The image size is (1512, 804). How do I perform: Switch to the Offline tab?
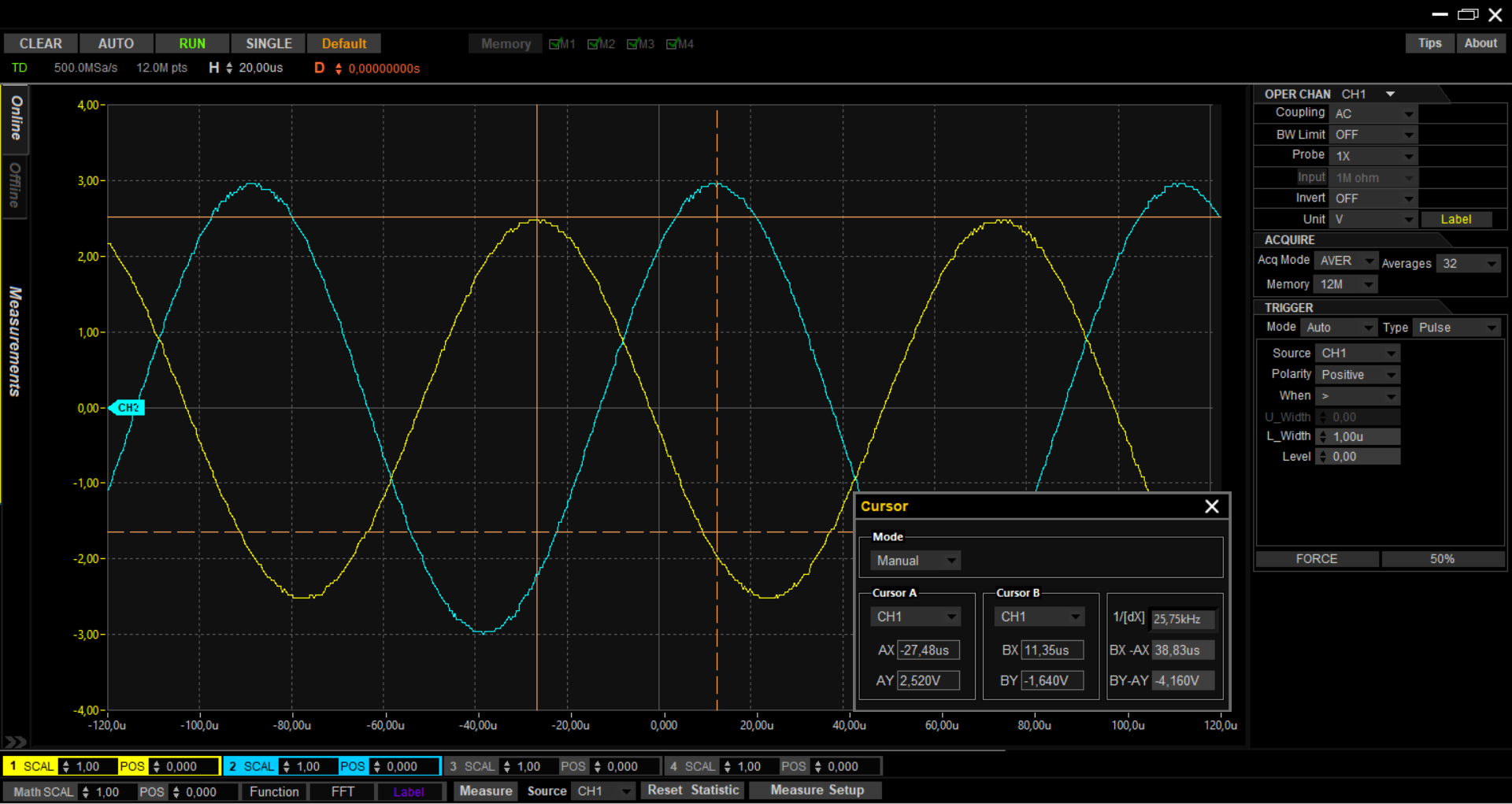[x=15, y=185]
